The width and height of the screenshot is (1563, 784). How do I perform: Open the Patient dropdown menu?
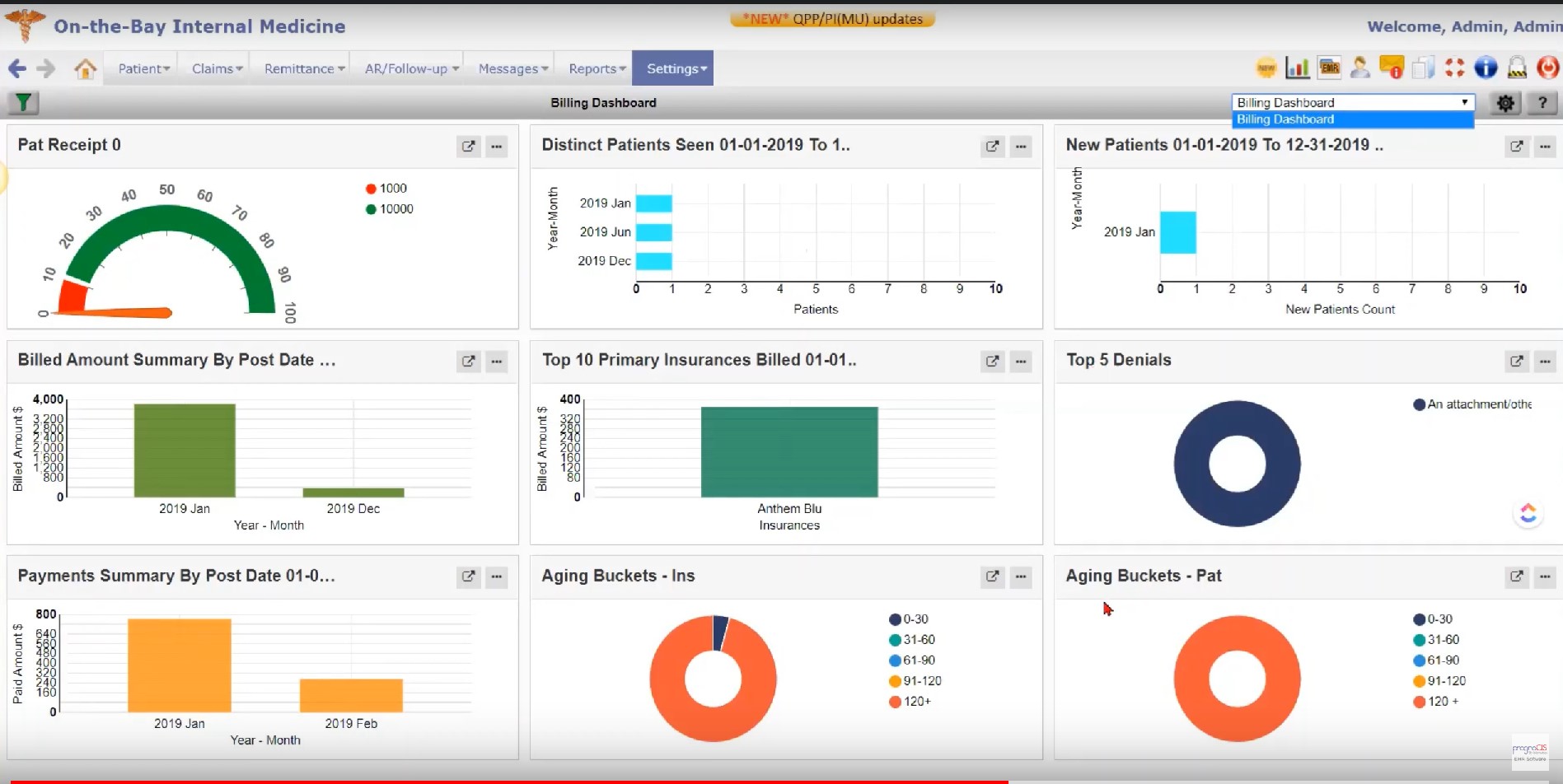(142, 68)
